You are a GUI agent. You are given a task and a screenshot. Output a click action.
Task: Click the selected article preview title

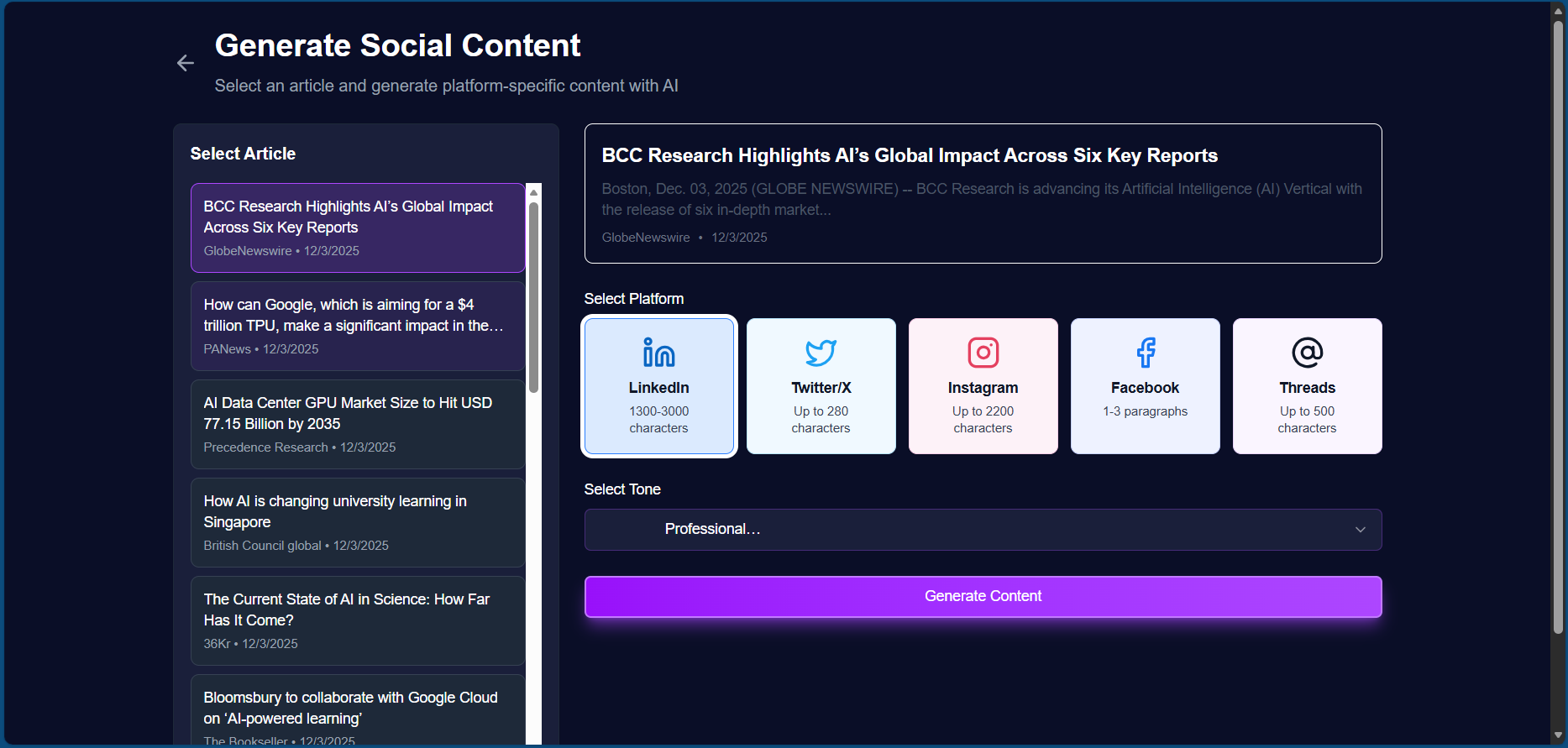click(x=910, y=155)
